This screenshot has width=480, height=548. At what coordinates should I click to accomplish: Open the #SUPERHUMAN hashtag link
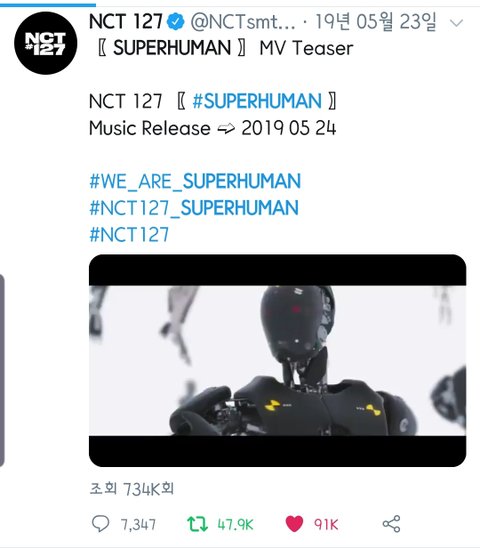[x=257, y=101]
